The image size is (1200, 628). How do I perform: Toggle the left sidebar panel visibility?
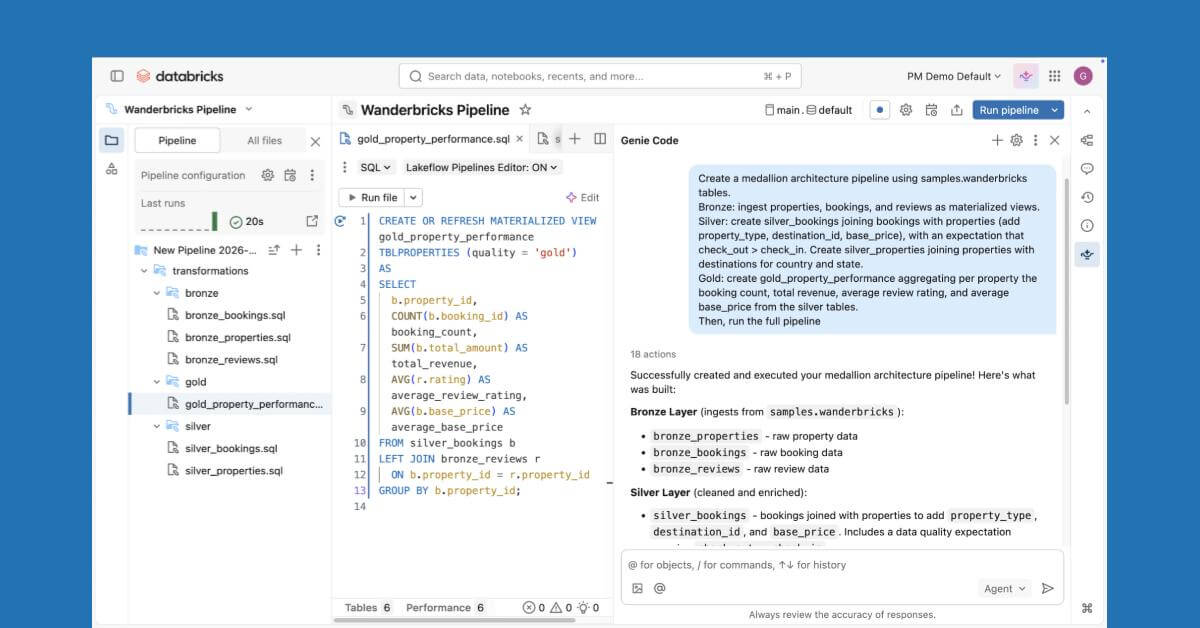click(117, 75)
